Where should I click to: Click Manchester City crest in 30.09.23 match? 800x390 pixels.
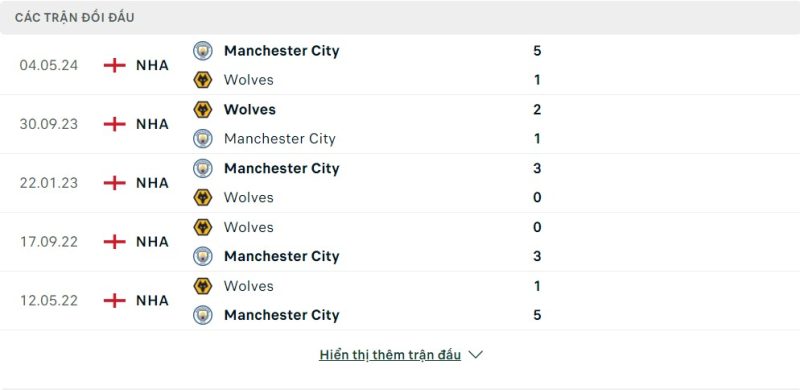coord(203,139)
